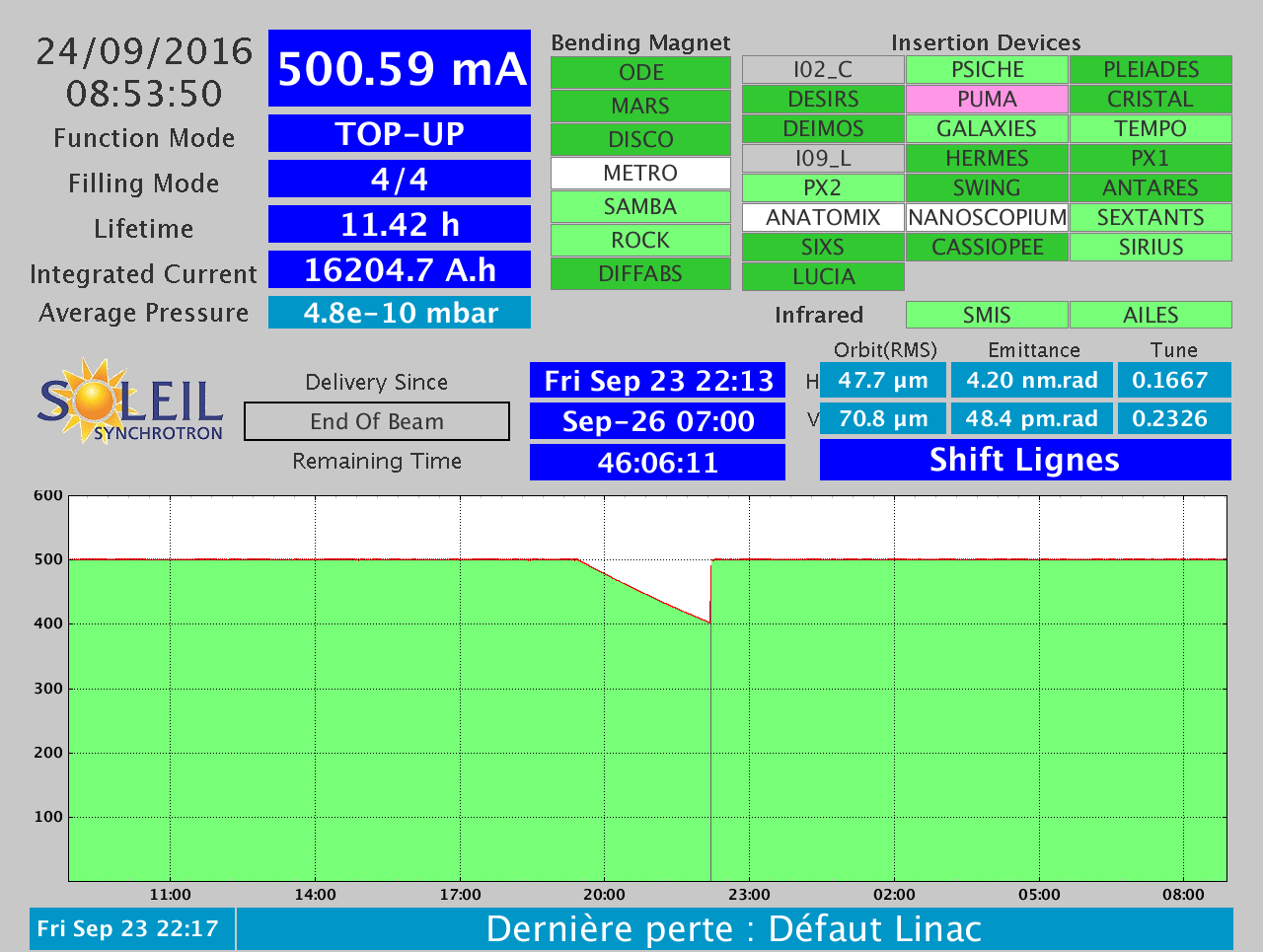The height and width of the screenshot is (952, 1263).
Task: Click the 24/09/2016 date display
Action: tap(145, 51)
